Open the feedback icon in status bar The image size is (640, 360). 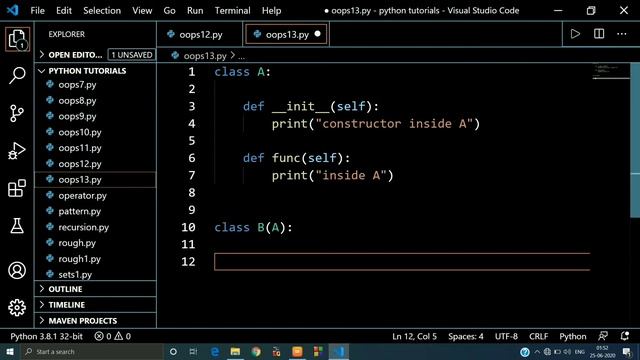point(603,336)
